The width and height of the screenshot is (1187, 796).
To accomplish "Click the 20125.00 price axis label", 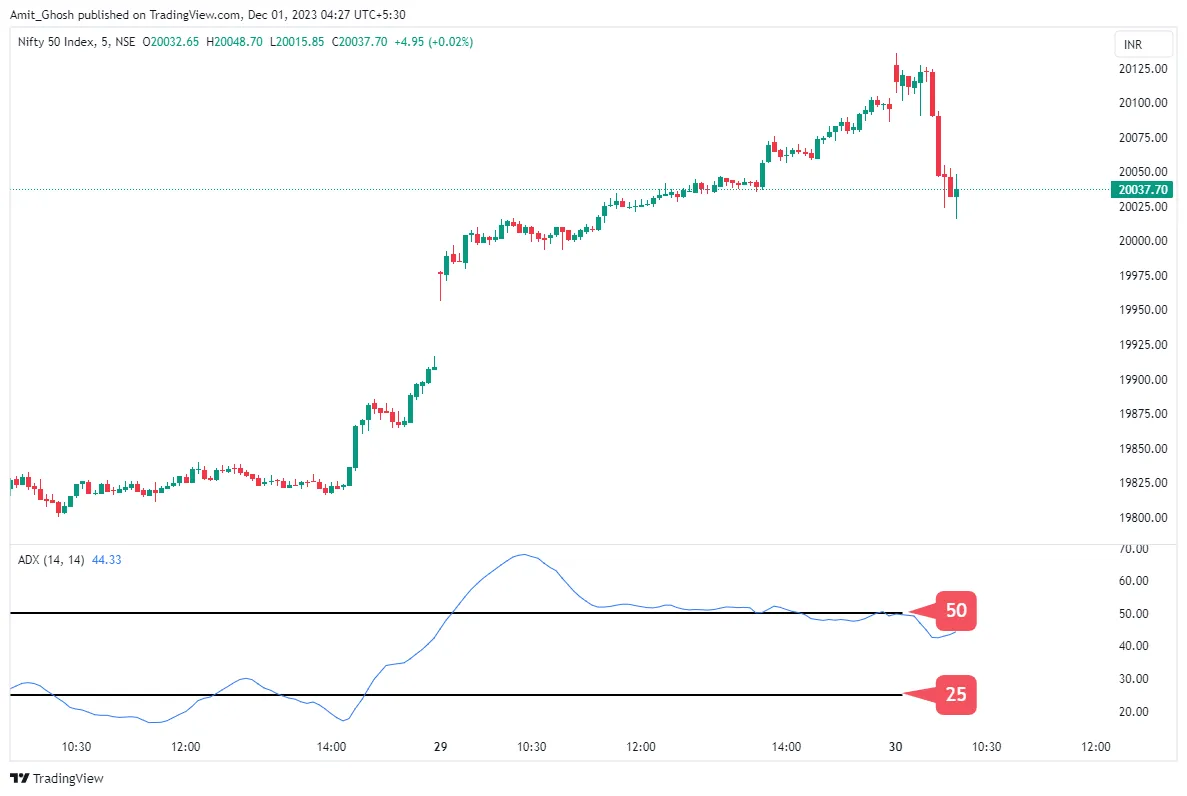I will (1144, 69).
